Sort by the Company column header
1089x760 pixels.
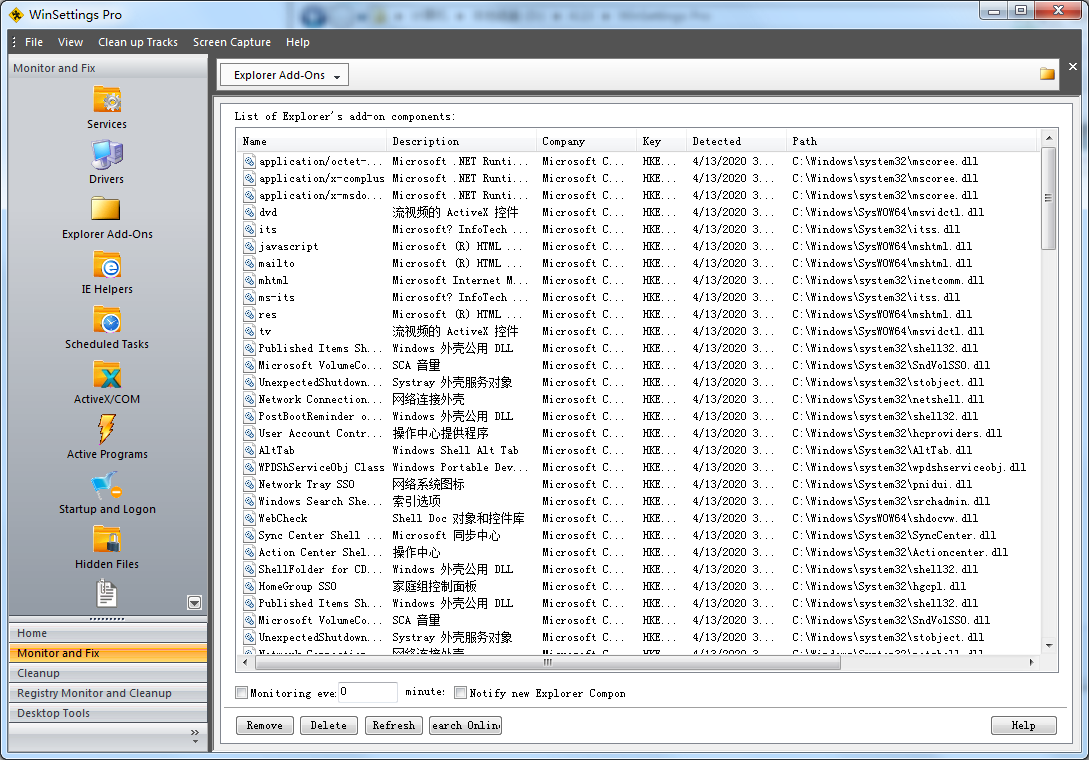[x=586, y=141]
